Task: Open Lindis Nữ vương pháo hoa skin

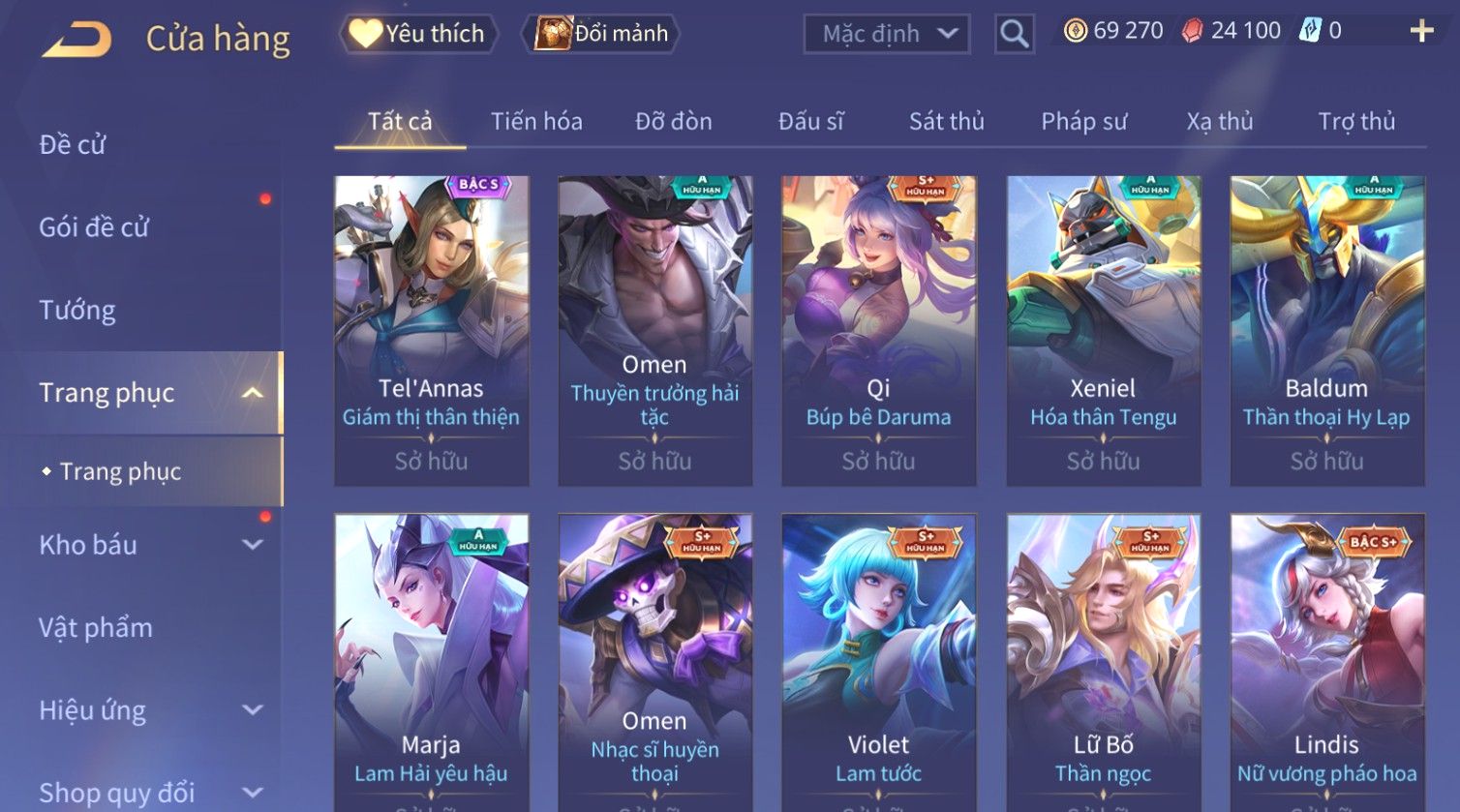Action: click(x=1327, y=662)
